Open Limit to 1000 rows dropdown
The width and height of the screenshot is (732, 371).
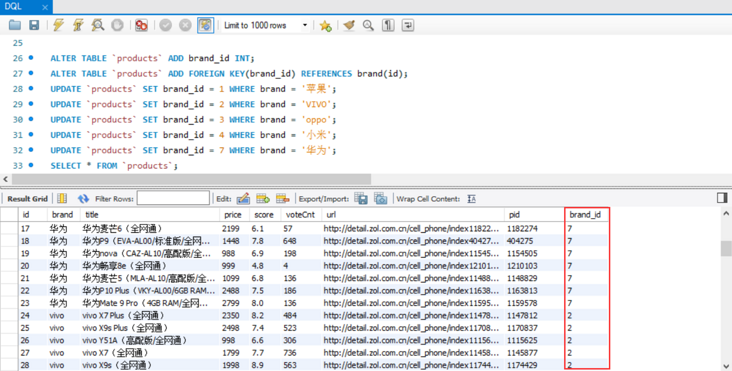pyautogui.click(x=265, y=25)
